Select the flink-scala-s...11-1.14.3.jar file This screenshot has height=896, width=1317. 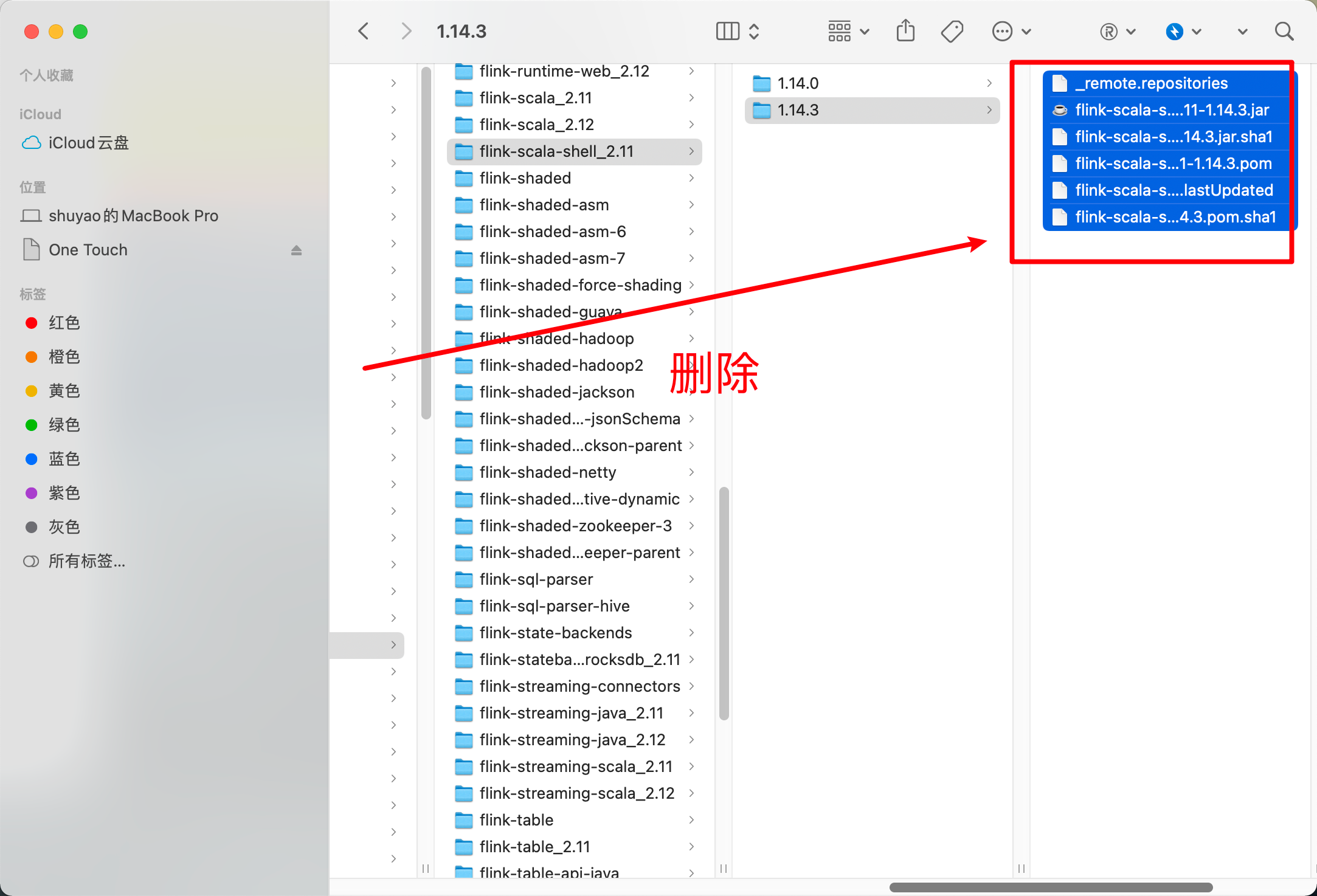coord(1170,110)
